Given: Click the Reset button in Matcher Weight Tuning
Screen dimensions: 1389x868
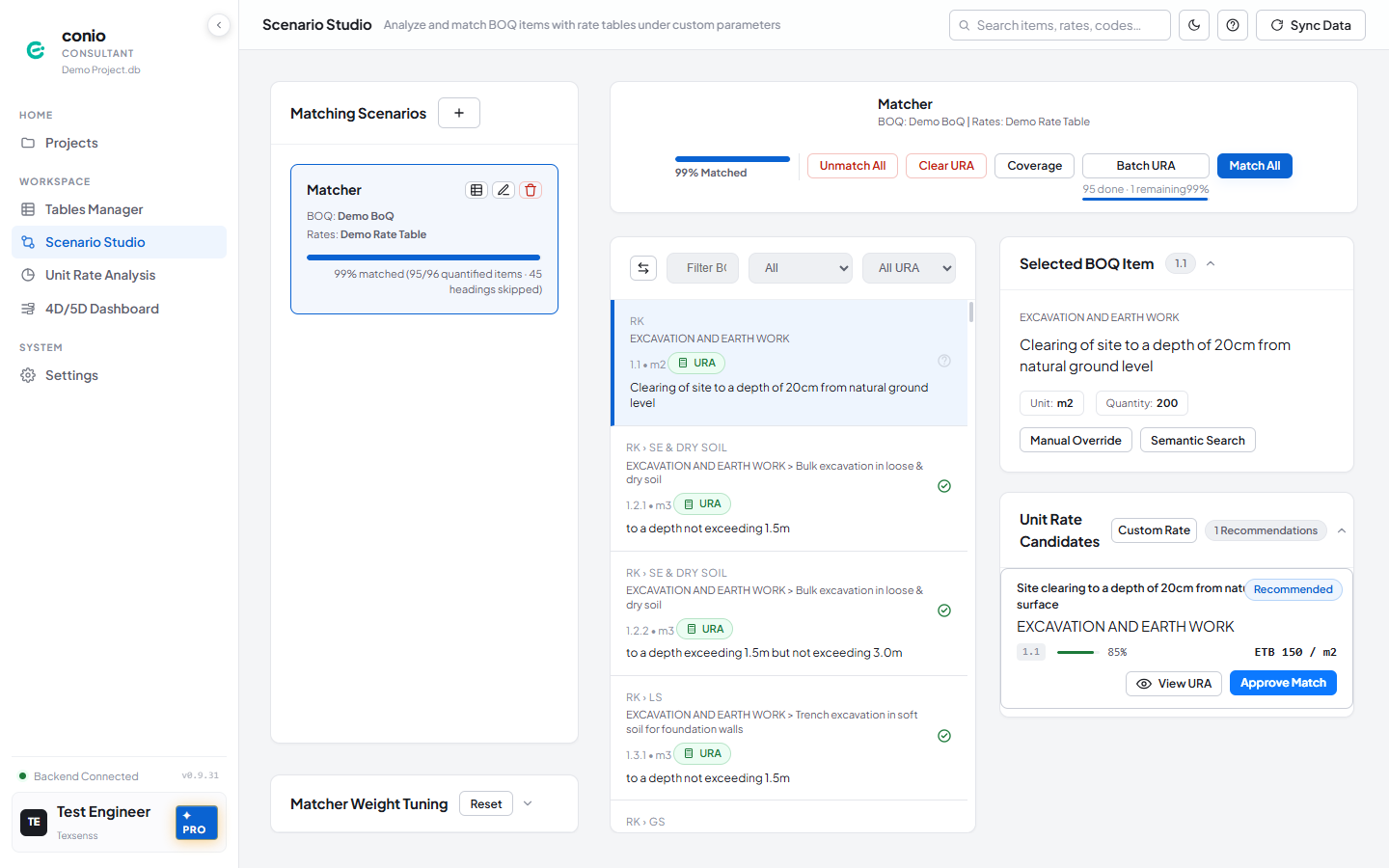Looking at the screenshot, I should point(486,803).
